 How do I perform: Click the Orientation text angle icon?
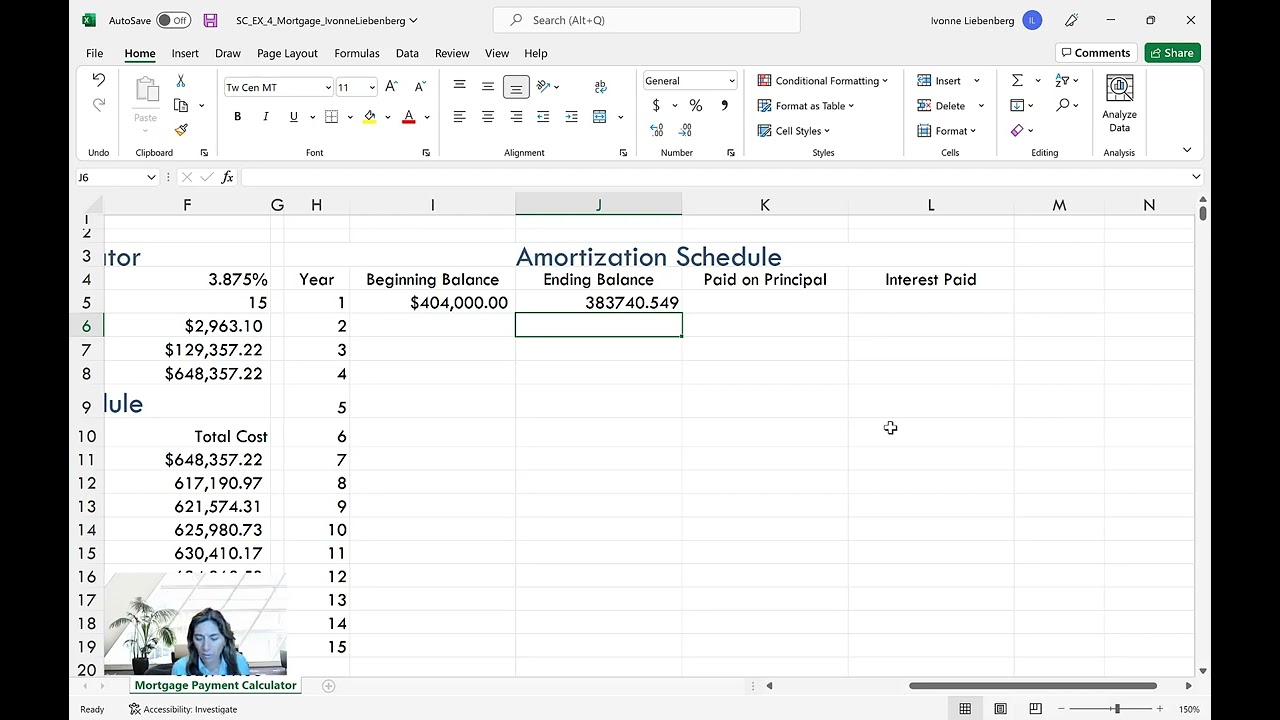pyautogui.click(x=544, y=87)
